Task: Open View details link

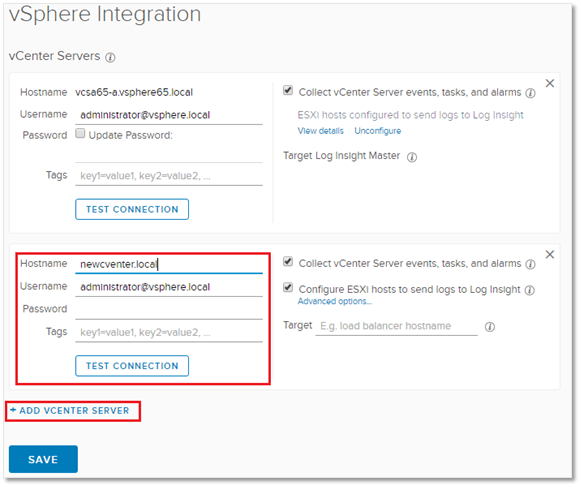Action: click(321, 131)
